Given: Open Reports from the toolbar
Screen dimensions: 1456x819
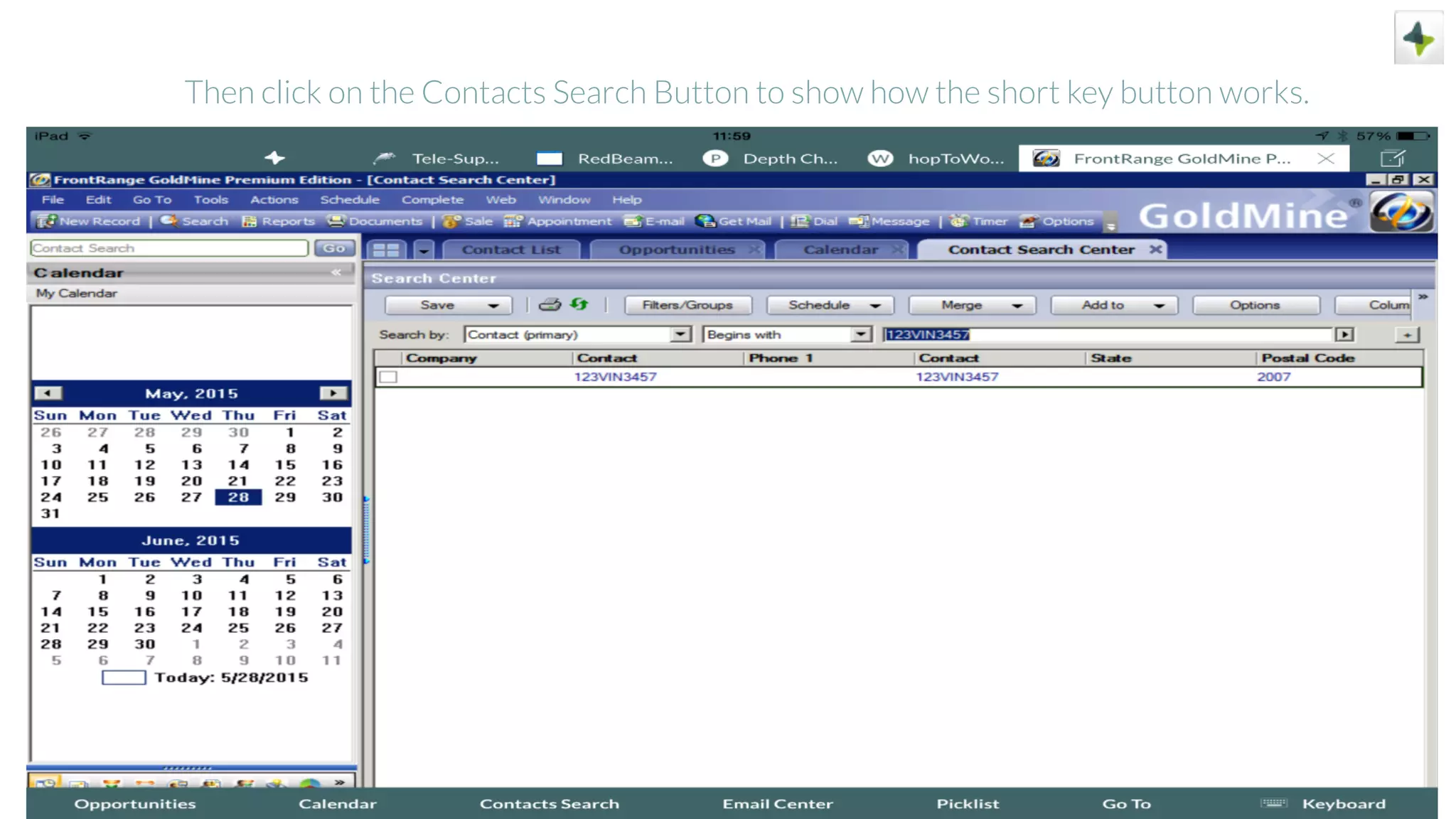Looking at the screenshot, I should point(278,221).
